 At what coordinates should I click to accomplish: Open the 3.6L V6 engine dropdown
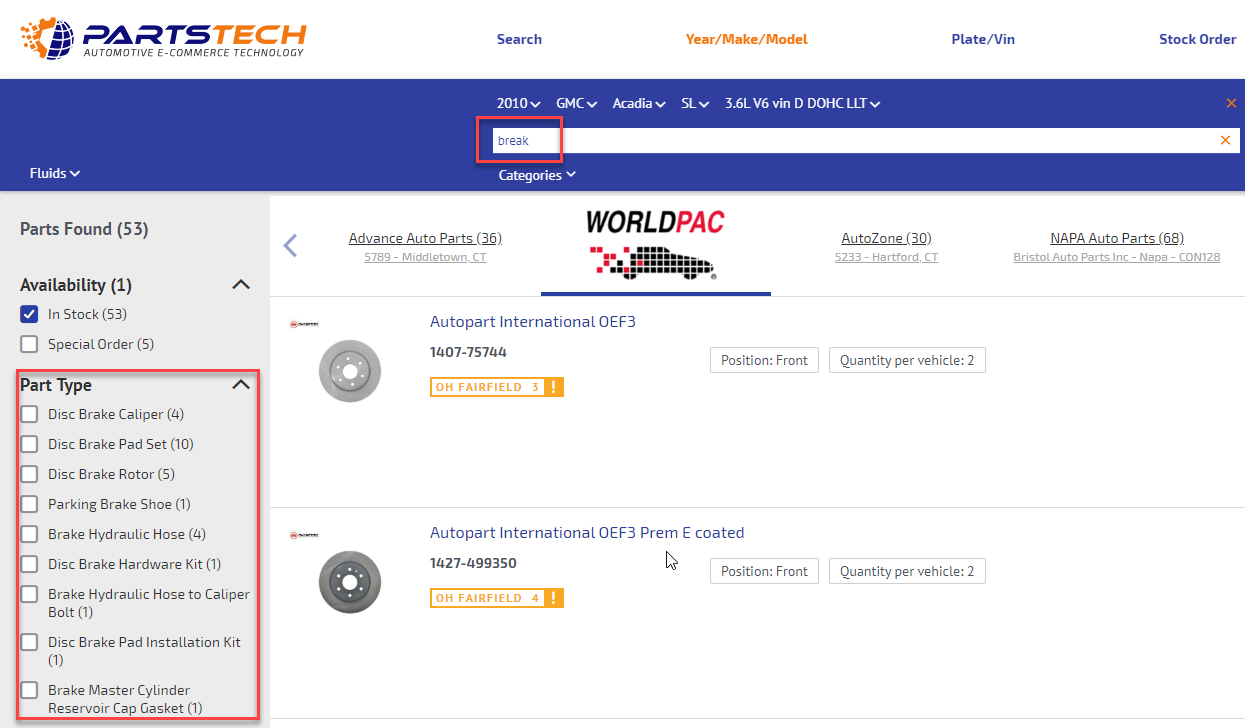coord(802,103)
